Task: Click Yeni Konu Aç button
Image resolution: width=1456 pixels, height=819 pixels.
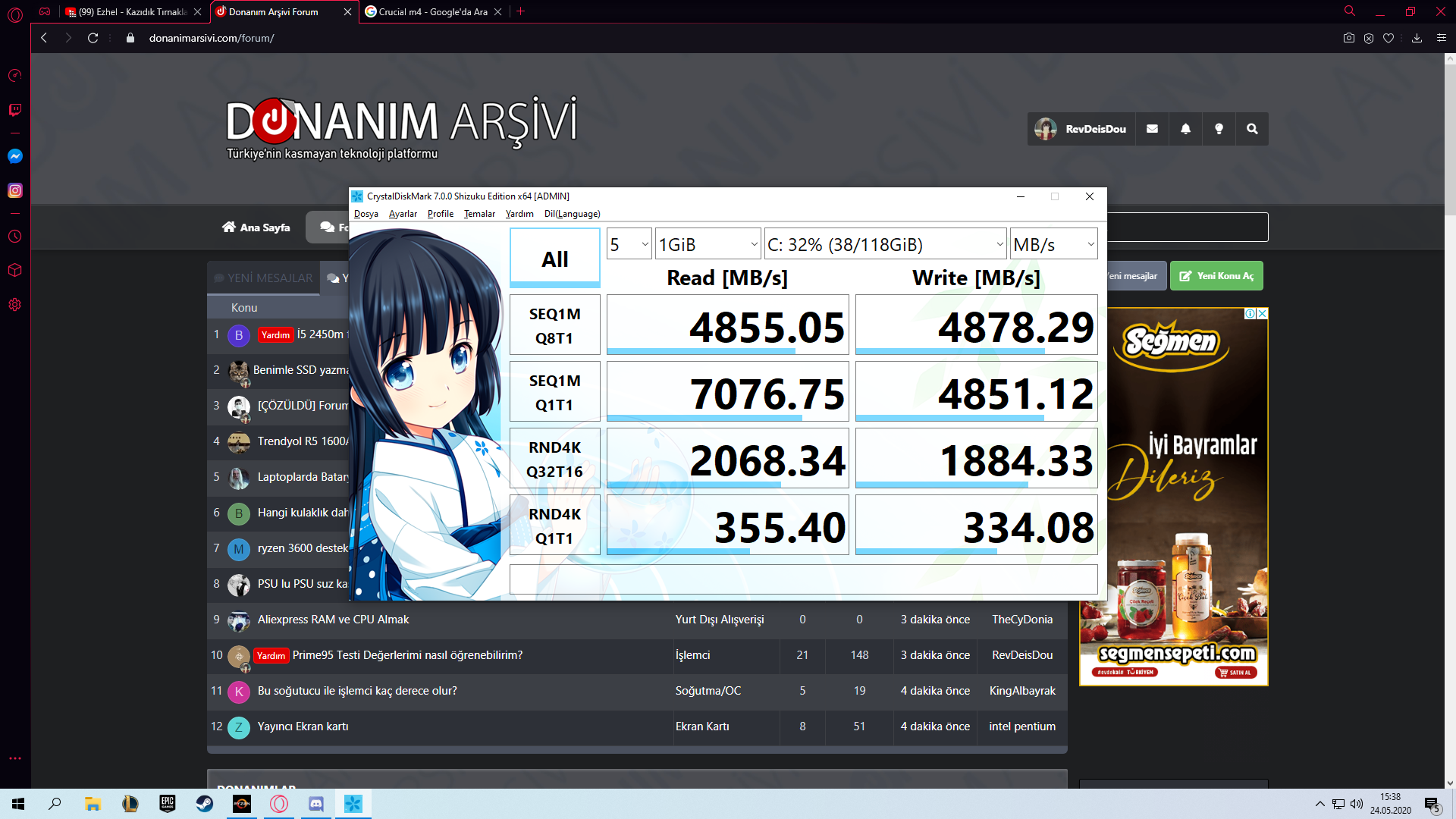Action: tap(1216, 276)
